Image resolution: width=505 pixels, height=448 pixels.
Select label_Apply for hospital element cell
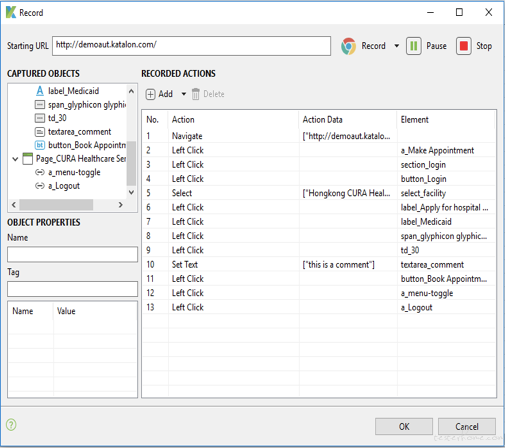(x=446, y=208)
